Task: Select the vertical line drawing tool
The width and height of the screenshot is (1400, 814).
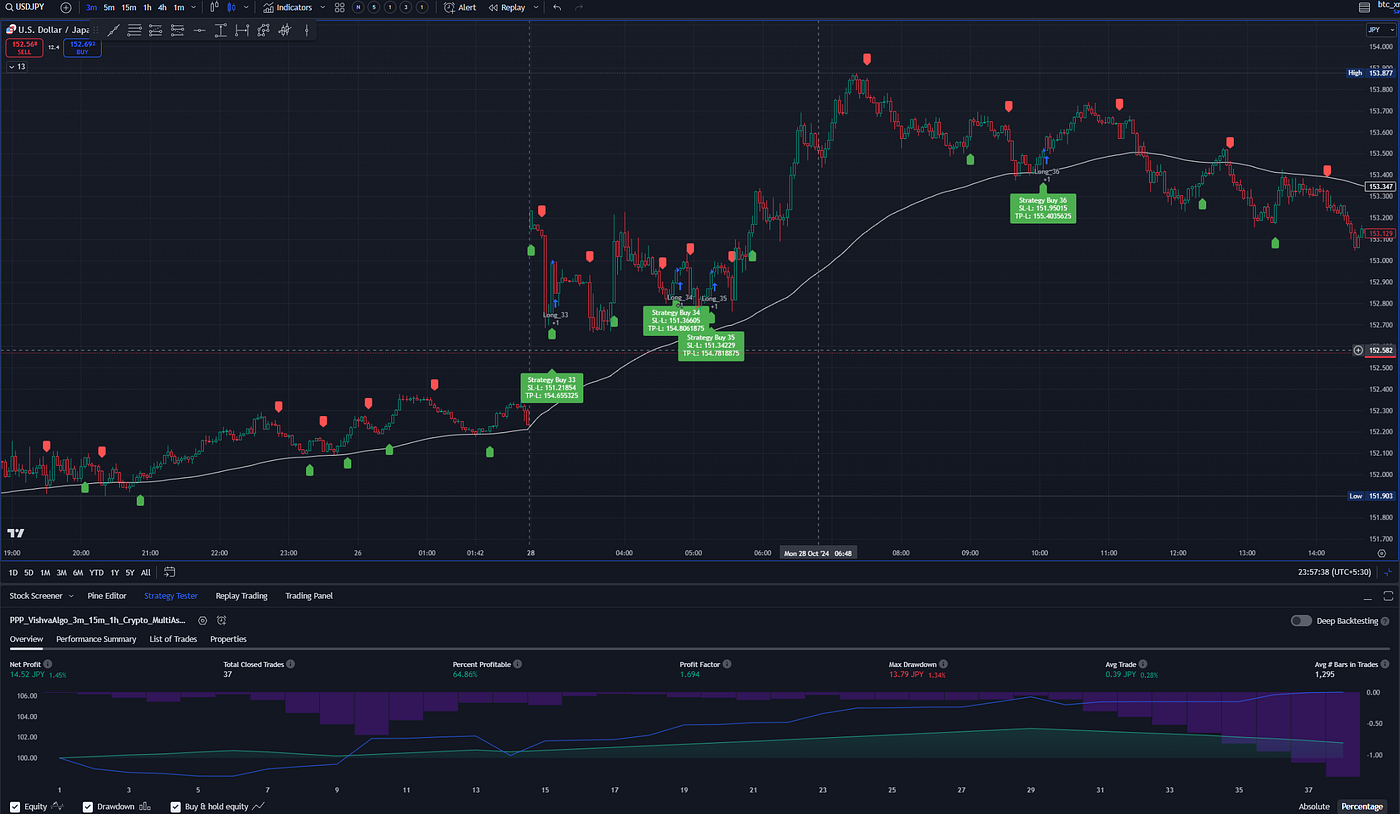Action: (x=306, y=31)
